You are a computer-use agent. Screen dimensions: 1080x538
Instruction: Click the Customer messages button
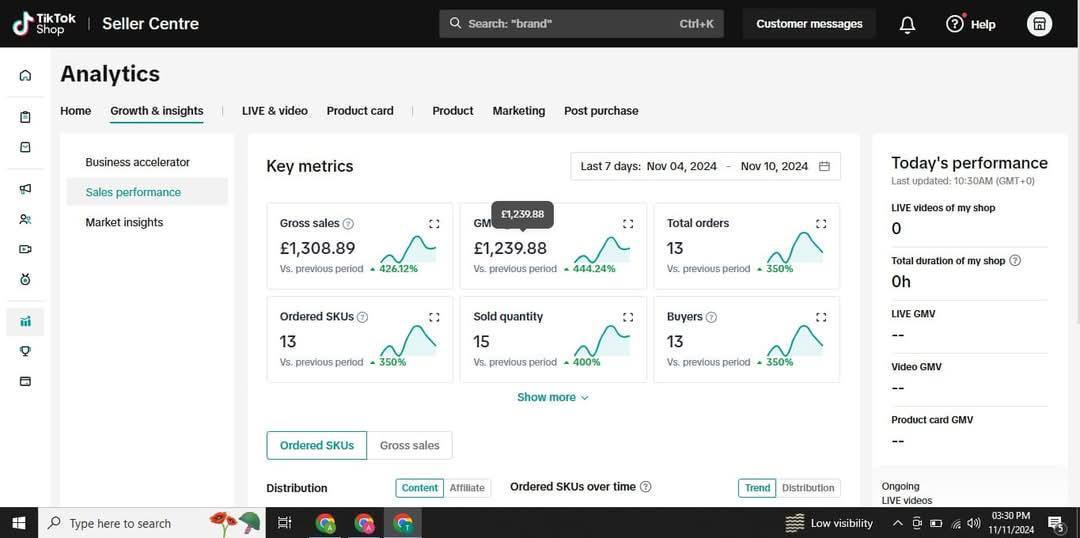pos(809,24)
